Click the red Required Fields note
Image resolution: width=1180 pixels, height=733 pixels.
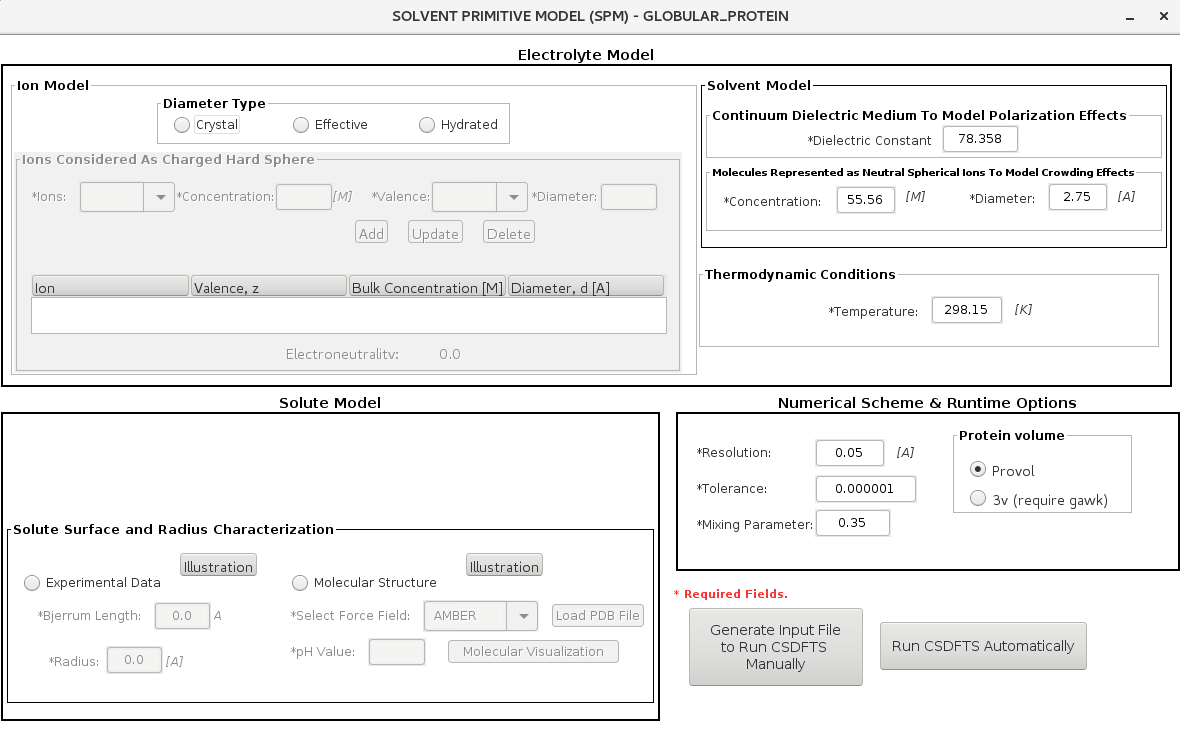(x=731, y=594)
